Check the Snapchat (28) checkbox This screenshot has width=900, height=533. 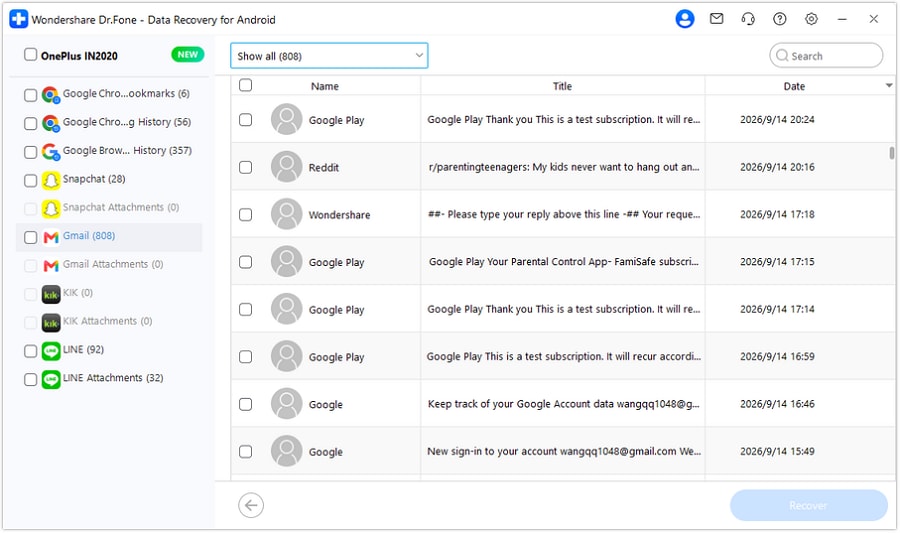point(30,180)
